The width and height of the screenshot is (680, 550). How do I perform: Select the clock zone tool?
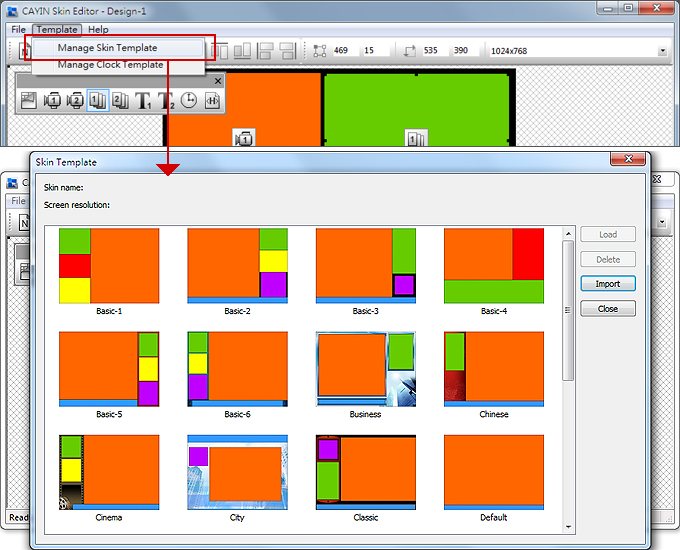click(189, 100)
